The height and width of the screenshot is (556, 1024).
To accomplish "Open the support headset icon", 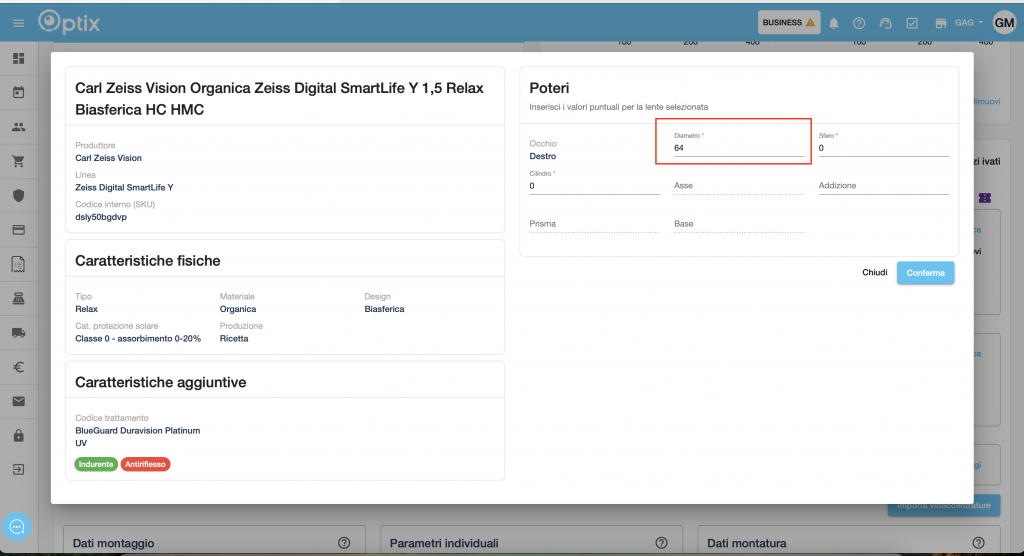I will pyautogui.click(x=885, y=23).
